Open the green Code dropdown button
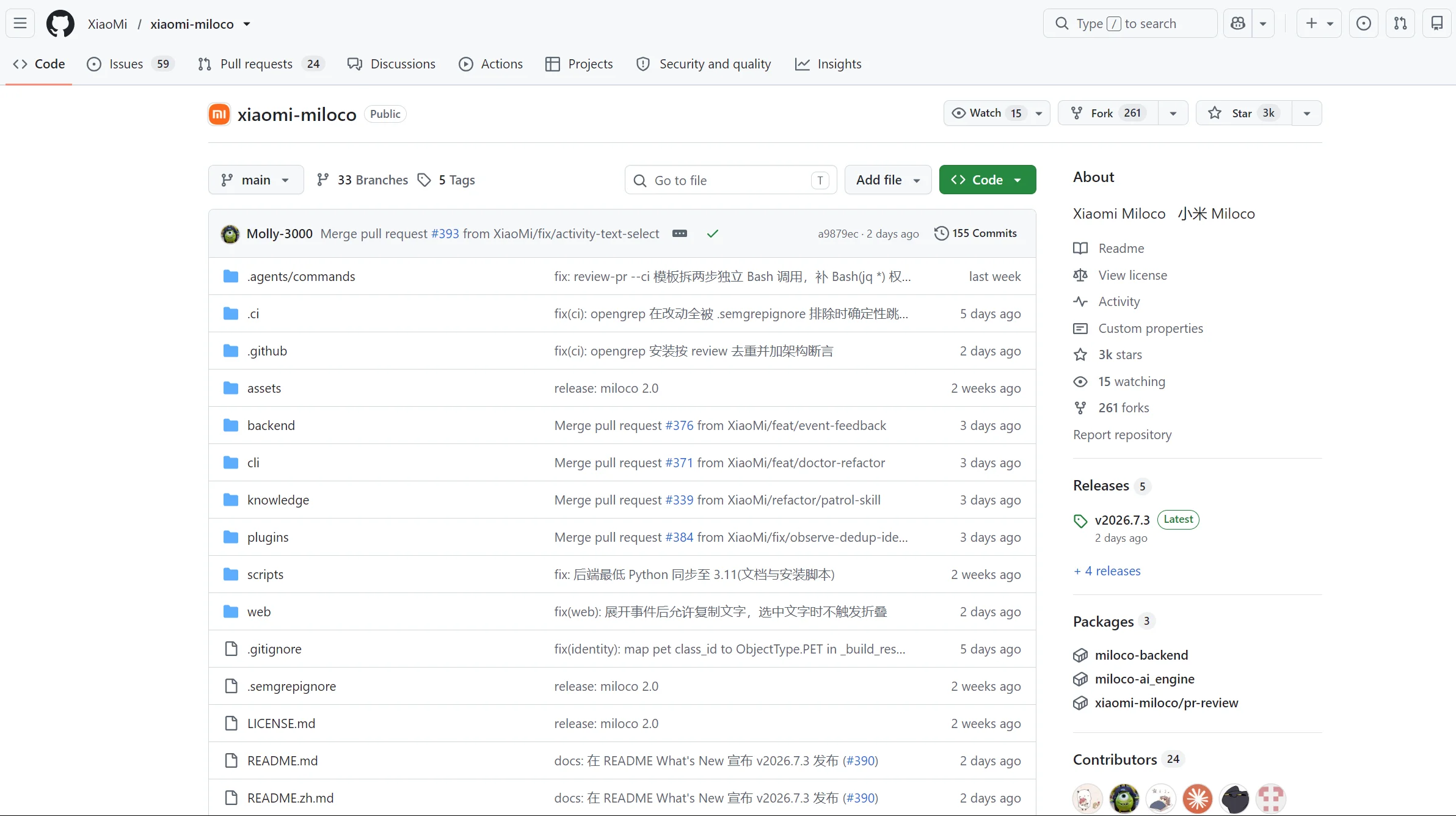1456x816 pixels. (x=988, y=180)
